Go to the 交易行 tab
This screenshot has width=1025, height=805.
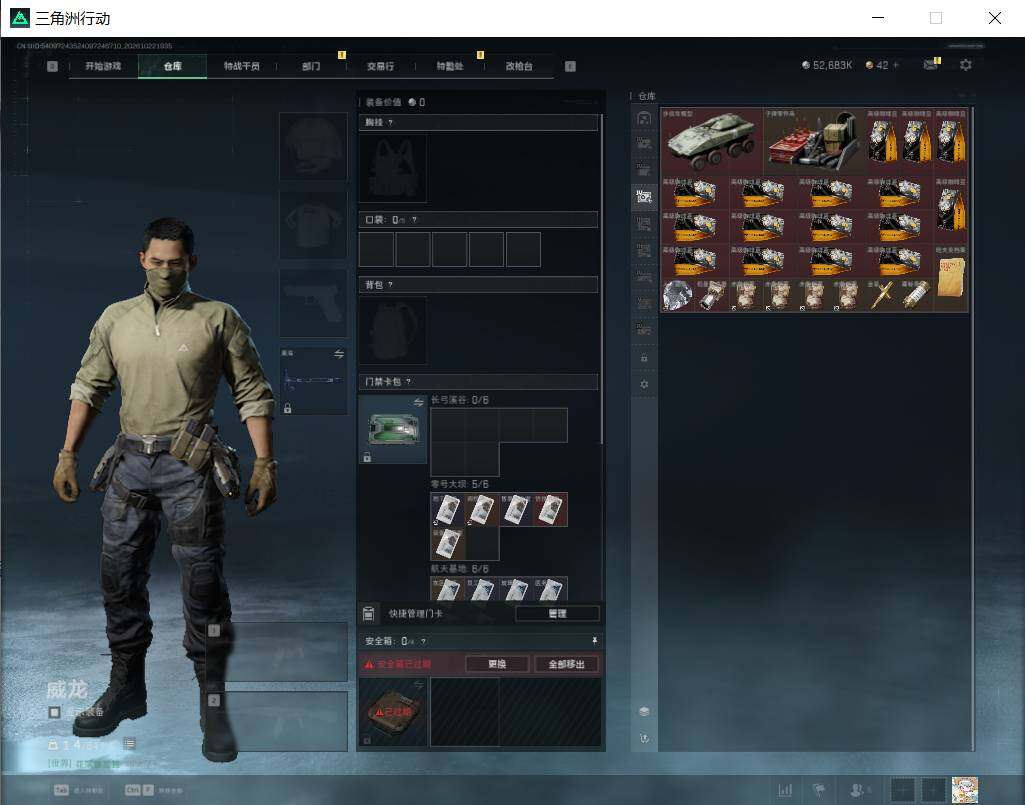coord(380,66)
